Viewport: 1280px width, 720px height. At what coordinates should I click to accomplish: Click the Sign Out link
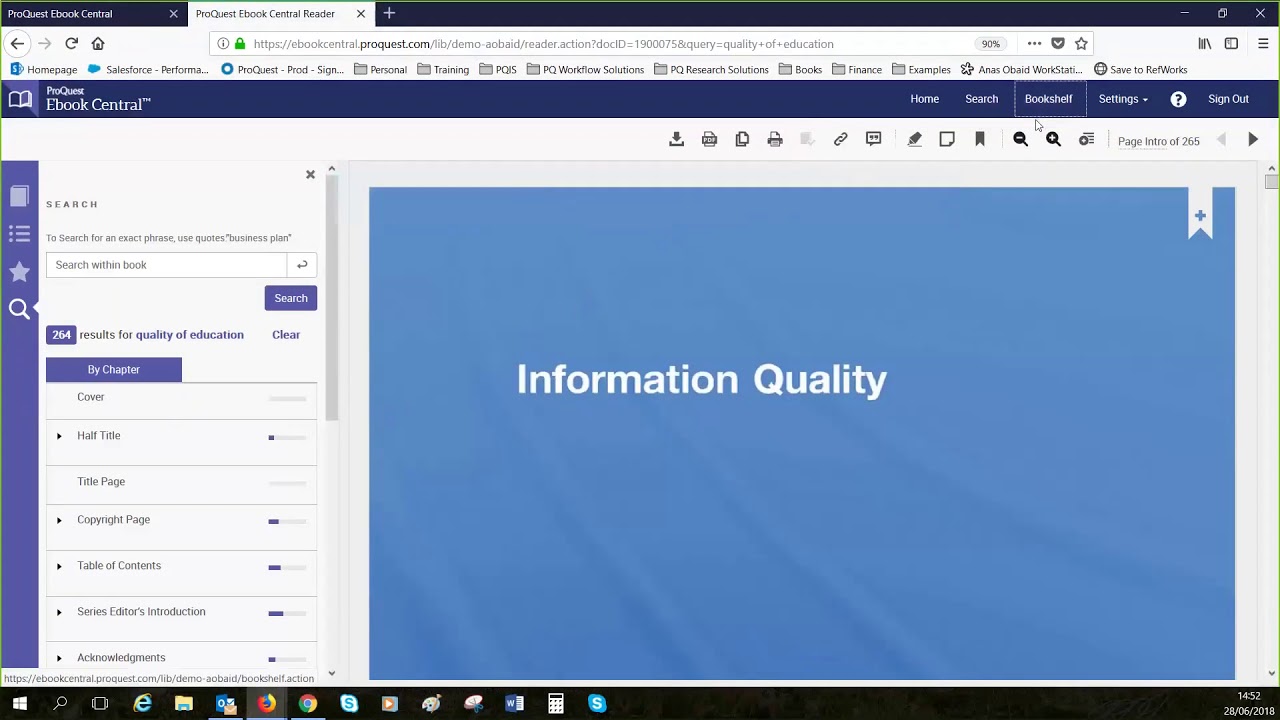[x=1228, y=99]
